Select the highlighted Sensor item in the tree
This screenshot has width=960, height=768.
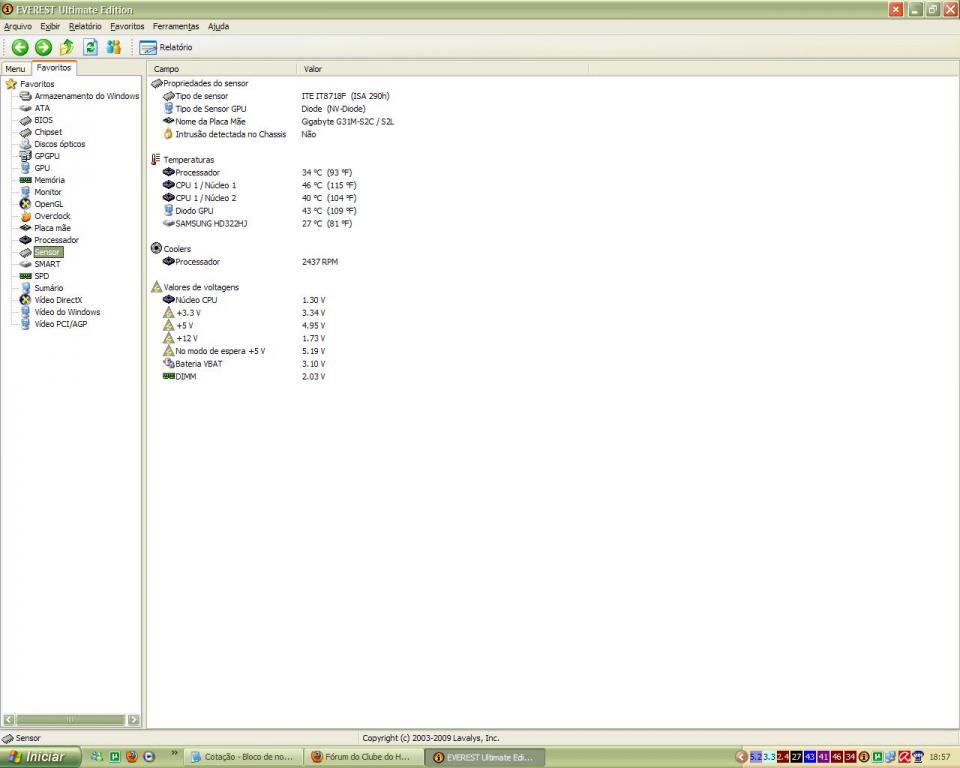[48, 252]
